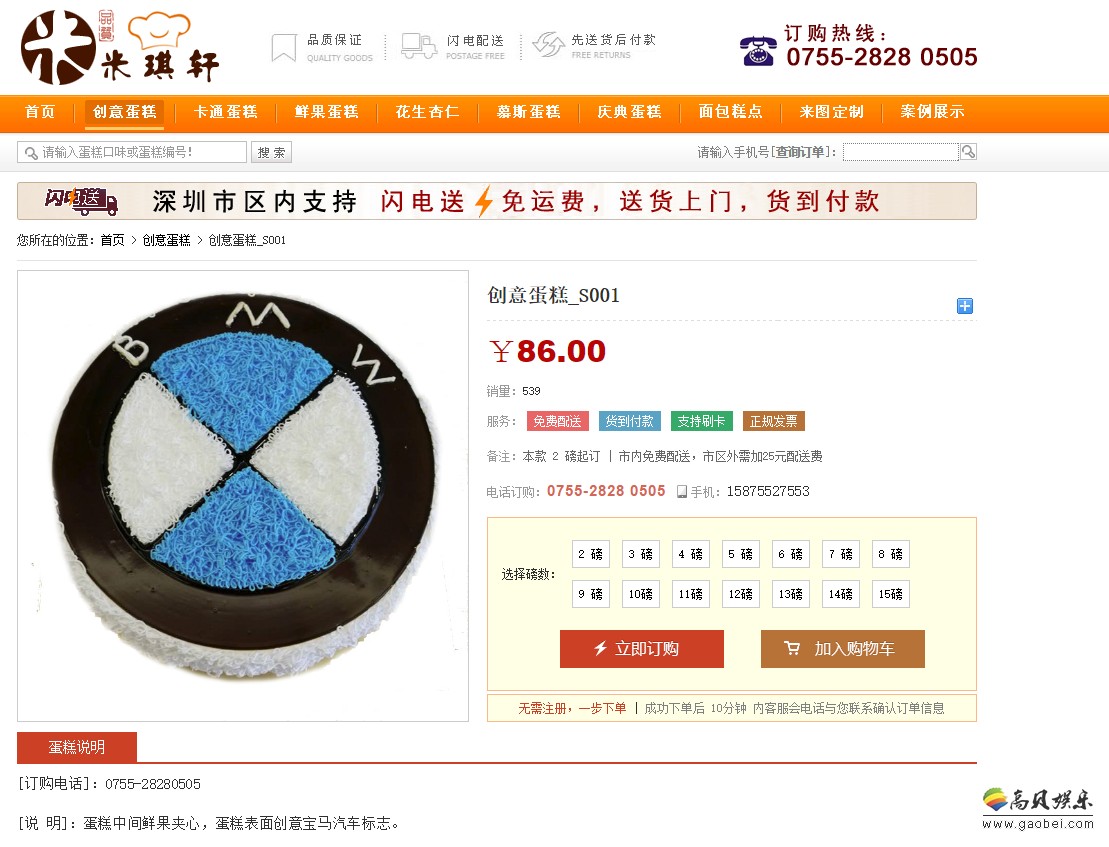The height and width of the screenshot is (847, 1109).
Task: Click the BMW cake product image
Action: pos(243,496)
